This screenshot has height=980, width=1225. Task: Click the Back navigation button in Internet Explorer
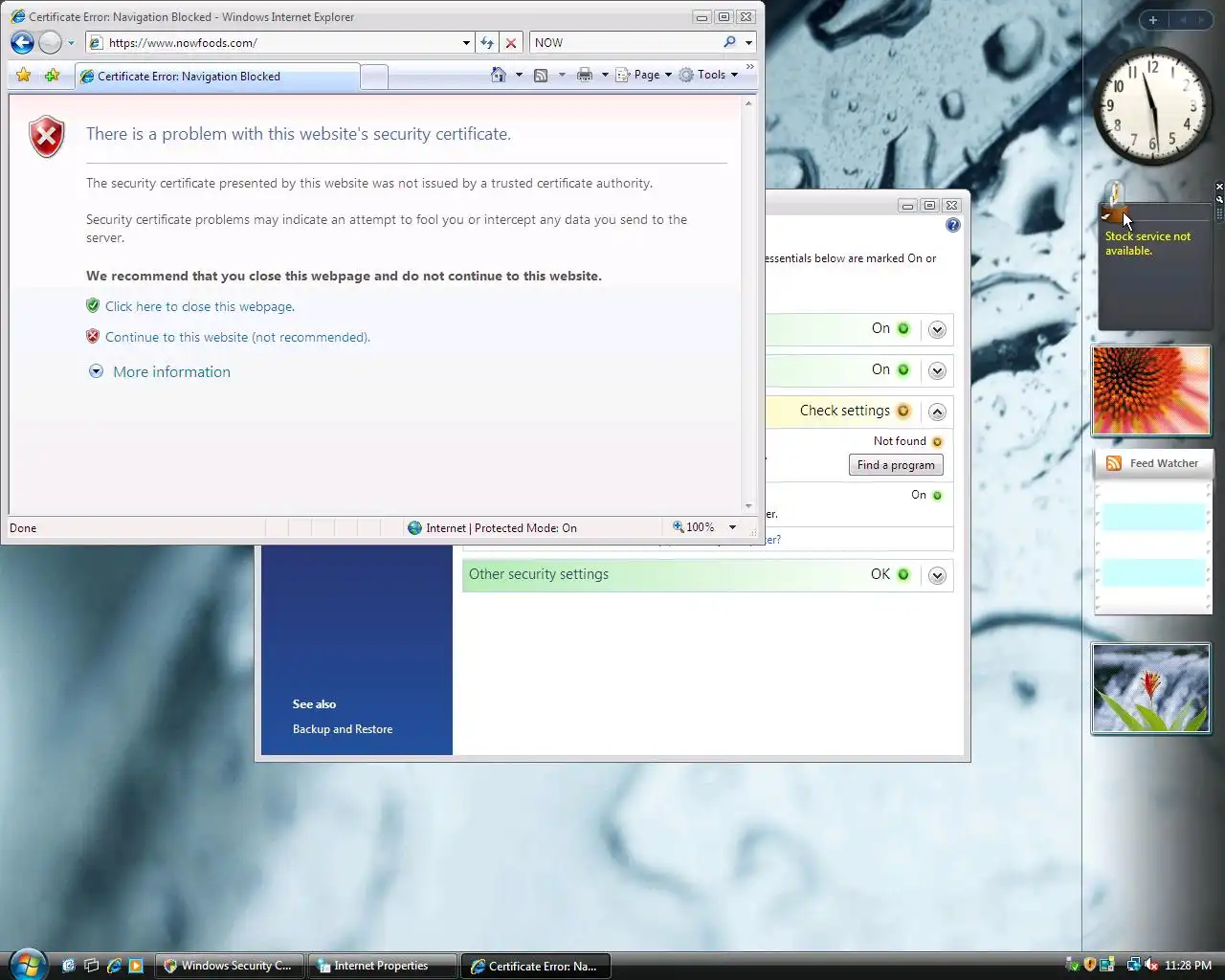pos(22,42)
